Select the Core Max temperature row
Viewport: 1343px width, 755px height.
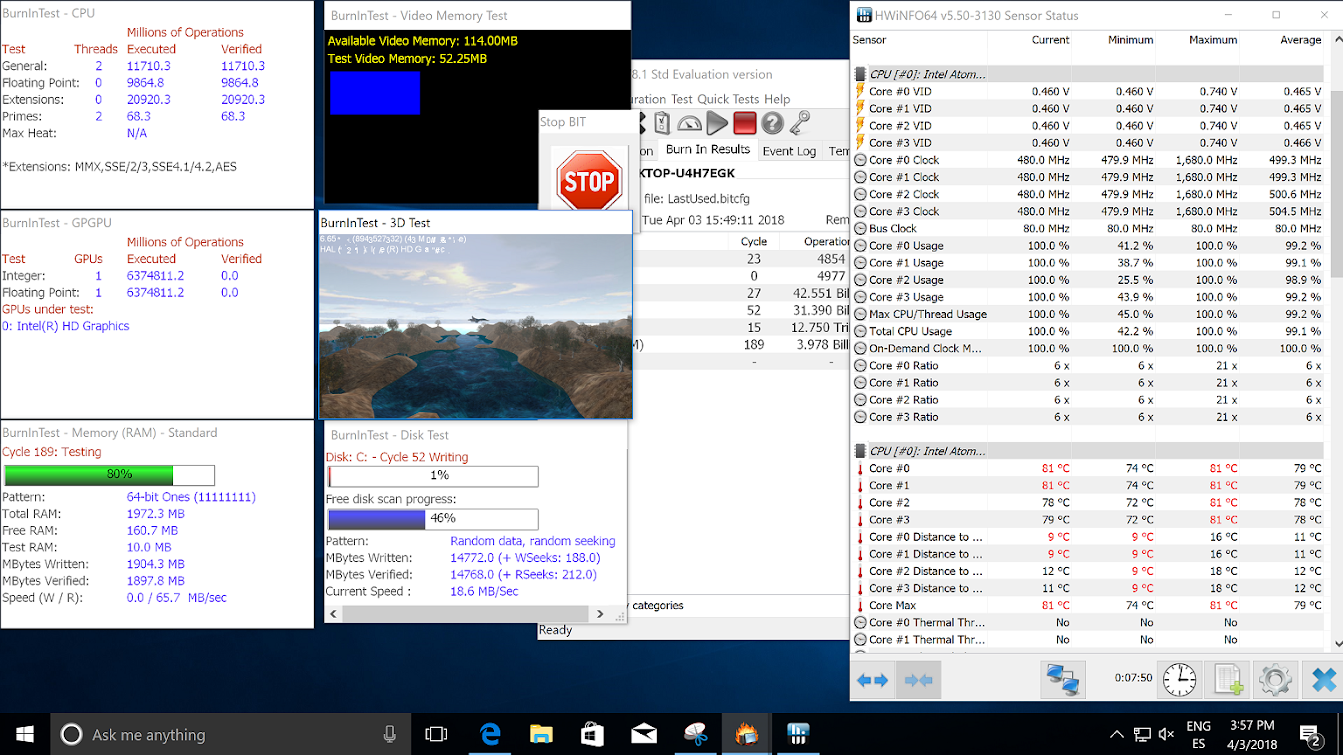[x=1089, y=605]
